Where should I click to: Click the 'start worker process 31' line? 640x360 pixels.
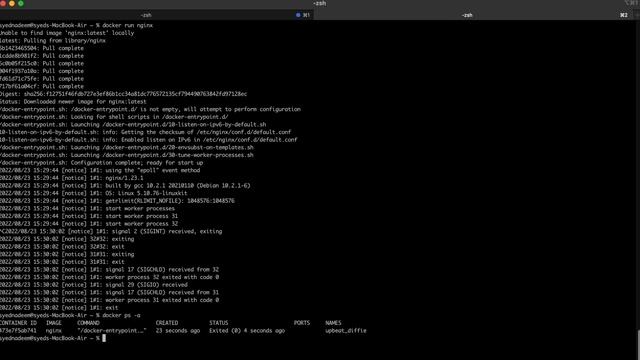click(89, 216)
